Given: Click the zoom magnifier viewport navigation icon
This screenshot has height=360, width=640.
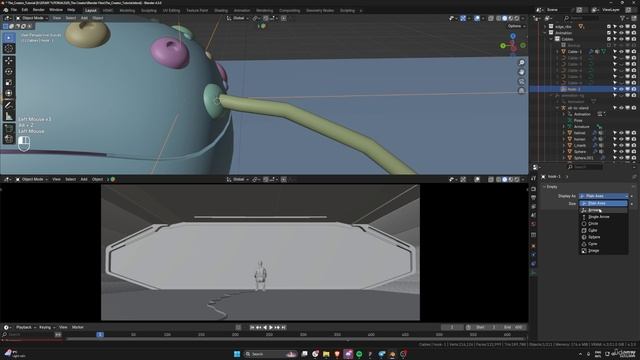Looking at the screenshot, I should [x=521, y=62].
